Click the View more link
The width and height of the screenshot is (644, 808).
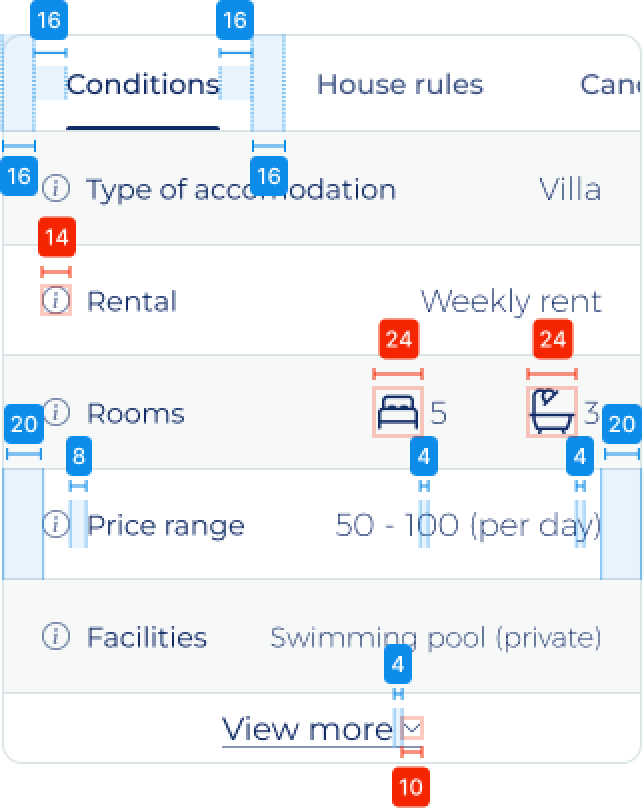point(306,729)
